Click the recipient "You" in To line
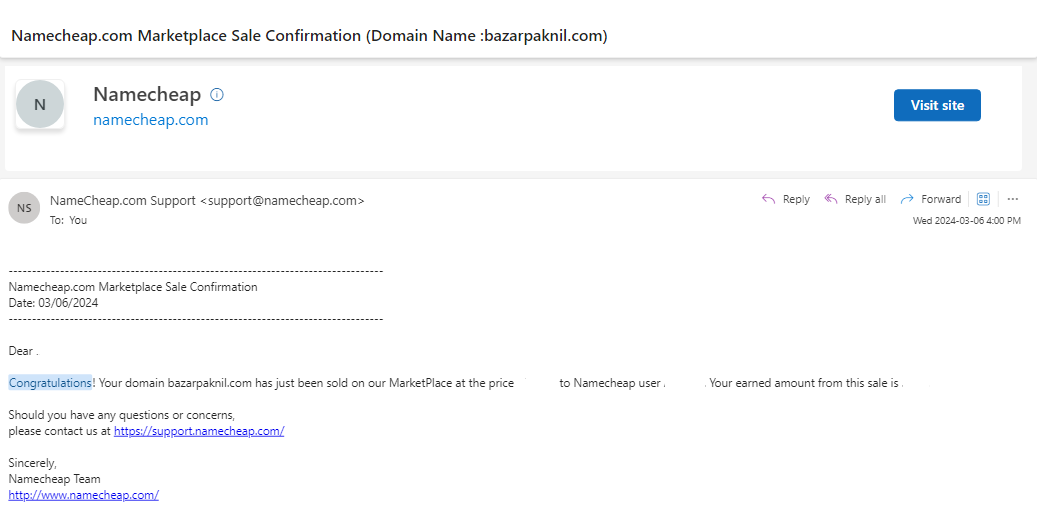 pos(78,220)
